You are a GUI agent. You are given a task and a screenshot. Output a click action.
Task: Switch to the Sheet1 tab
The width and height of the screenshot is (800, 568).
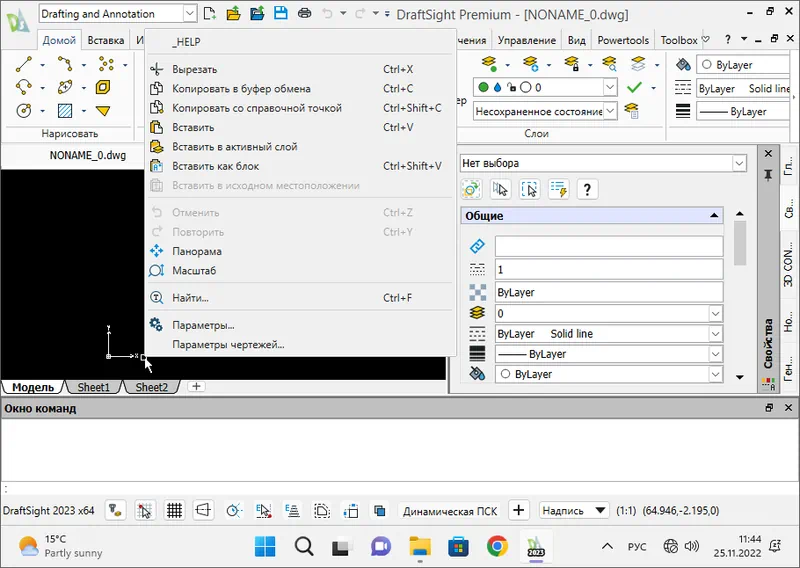93,387
